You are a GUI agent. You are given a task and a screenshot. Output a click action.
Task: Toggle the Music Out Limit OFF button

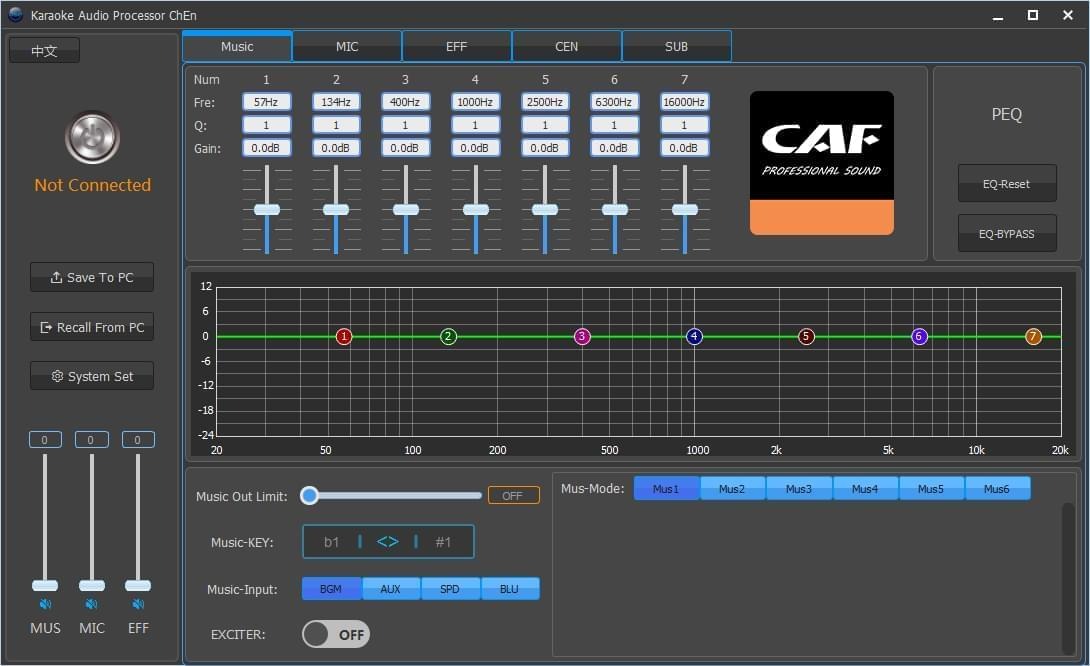(x=513, y=496)
